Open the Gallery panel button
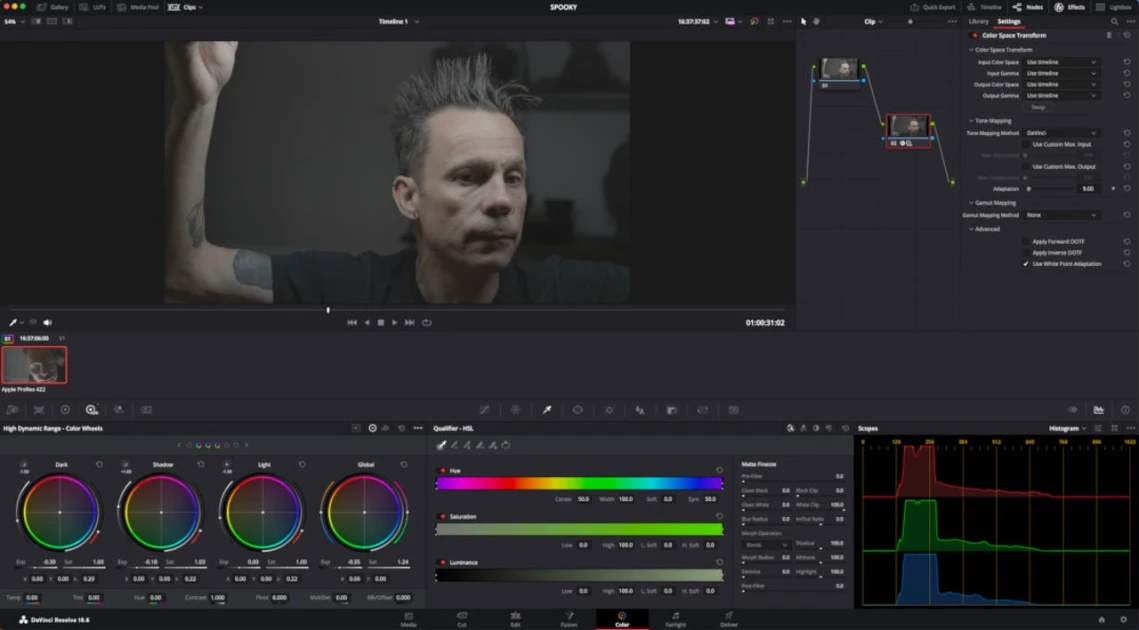This screenshot has width=1139, height=630. click(x=52, y=7)
